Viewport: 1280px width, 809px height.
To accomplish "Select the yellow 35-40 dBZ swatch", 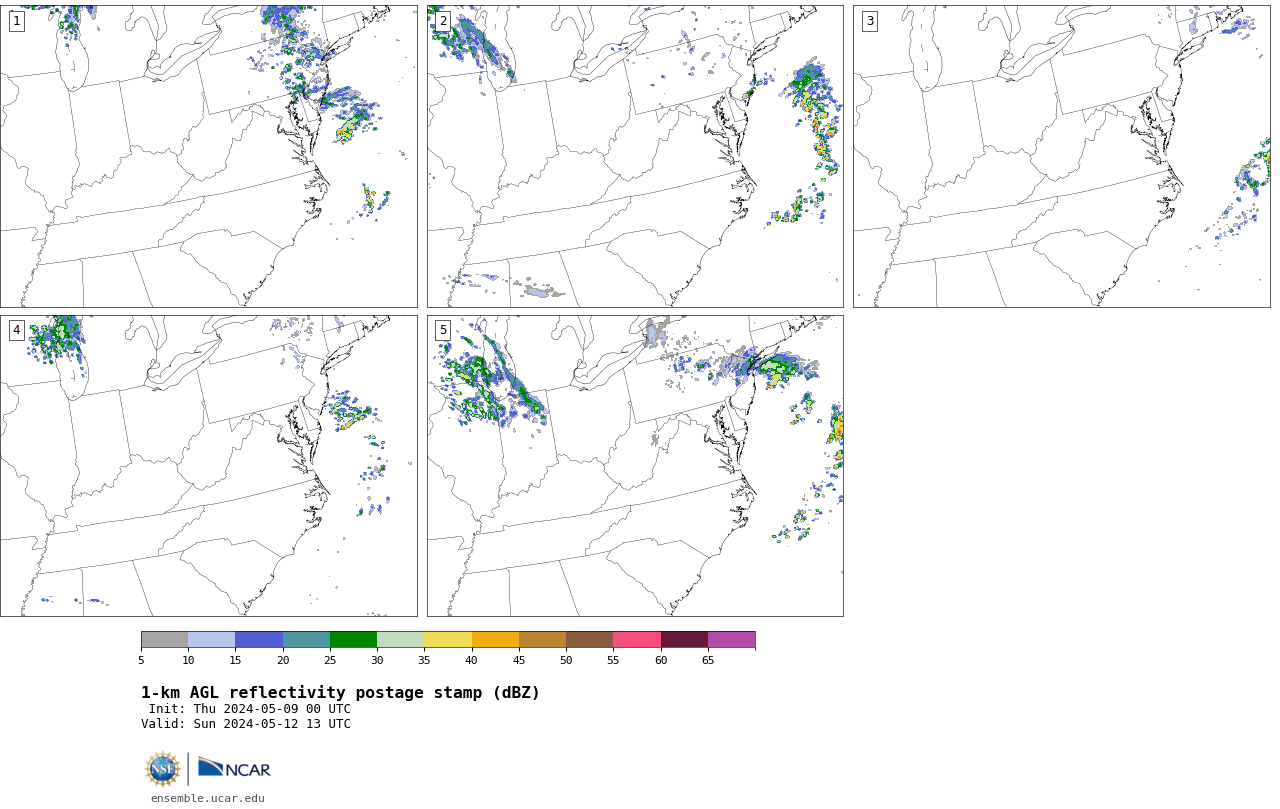I will coord(448,640).
